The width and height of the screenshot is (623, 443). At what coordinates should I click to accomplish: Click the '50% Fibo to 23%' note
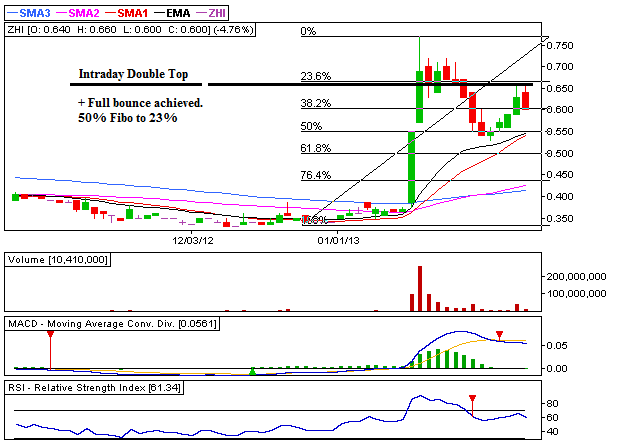tap(128, 118)
